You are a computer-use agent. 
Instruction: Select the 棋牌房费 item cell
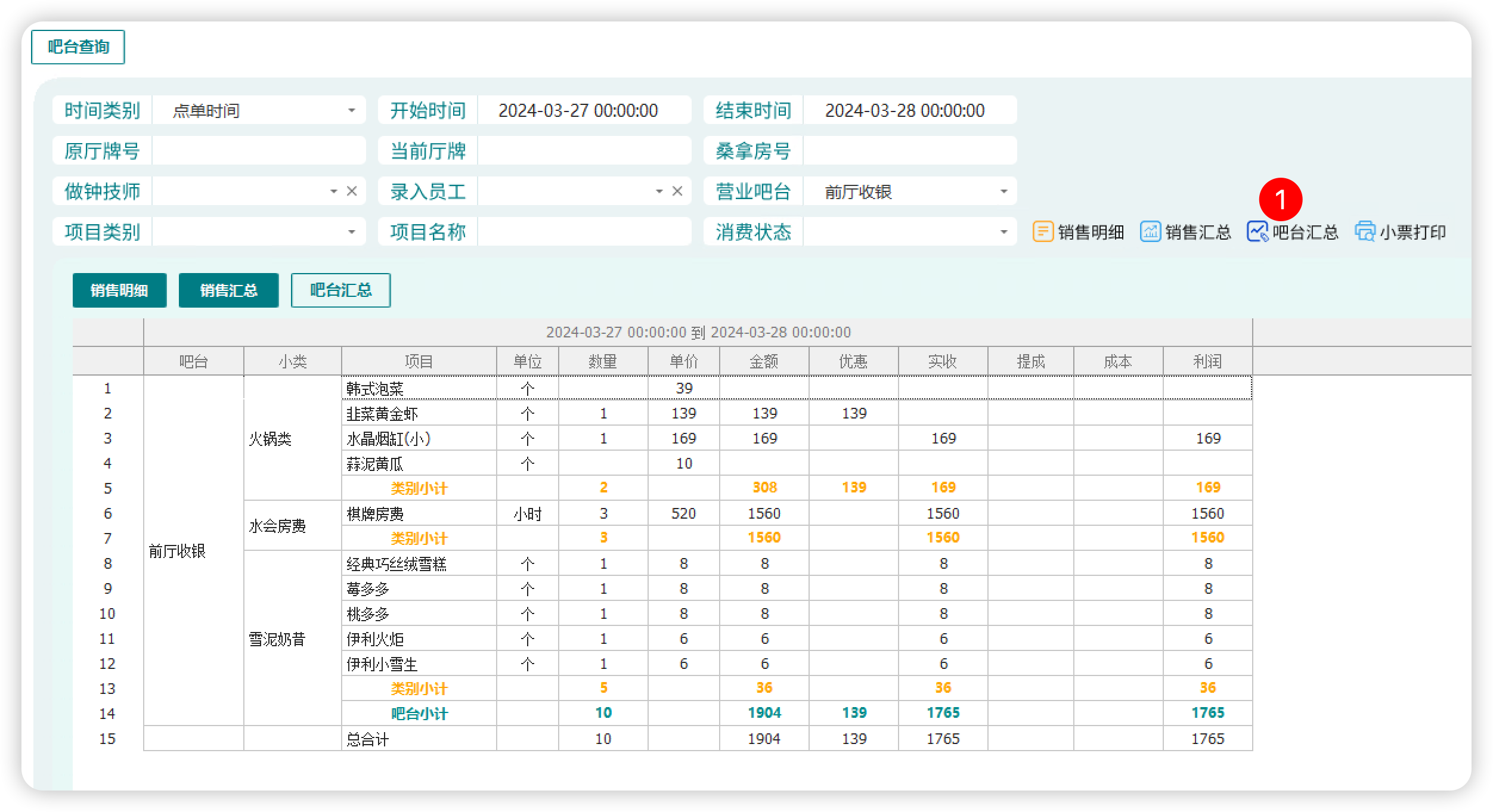(419, 513)
